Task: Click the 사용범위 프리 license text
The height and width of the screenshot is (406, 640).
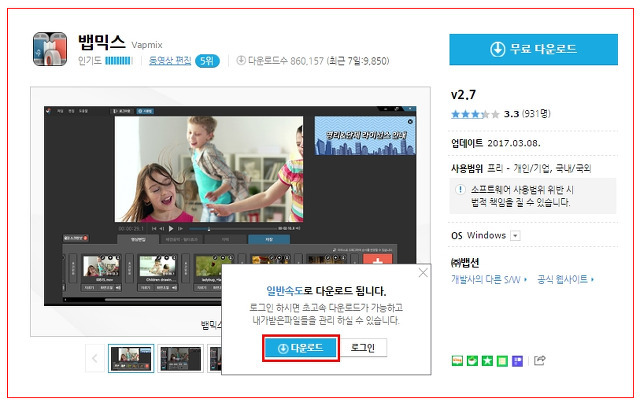Action: tap(521, 168)
